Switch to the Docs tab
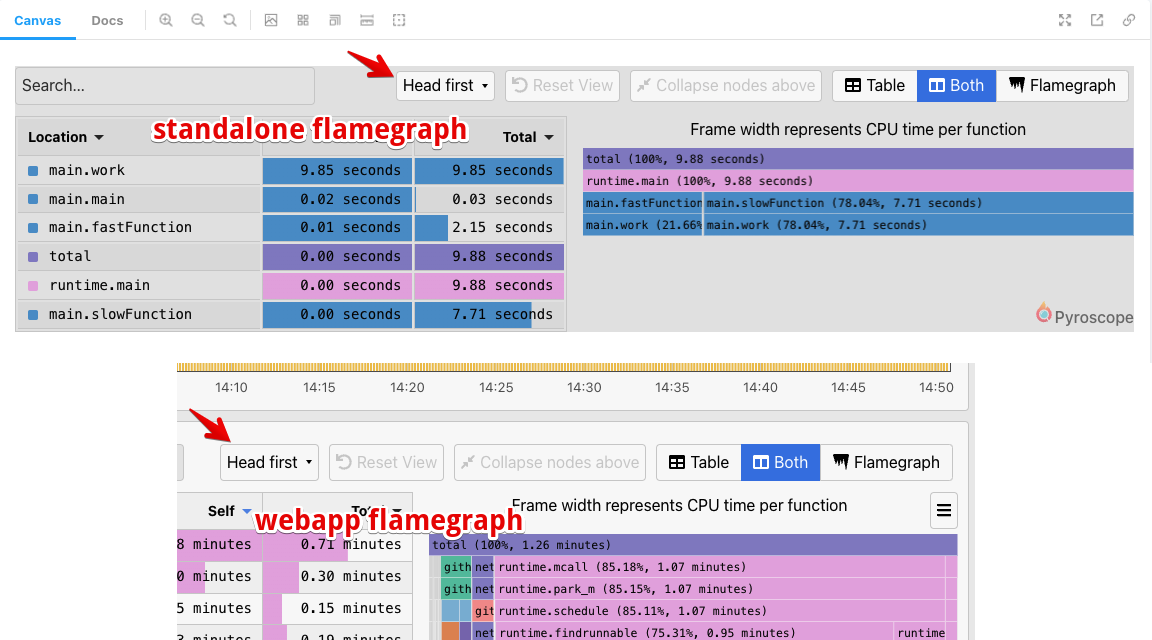1152x640 pixels. [107, 21]
